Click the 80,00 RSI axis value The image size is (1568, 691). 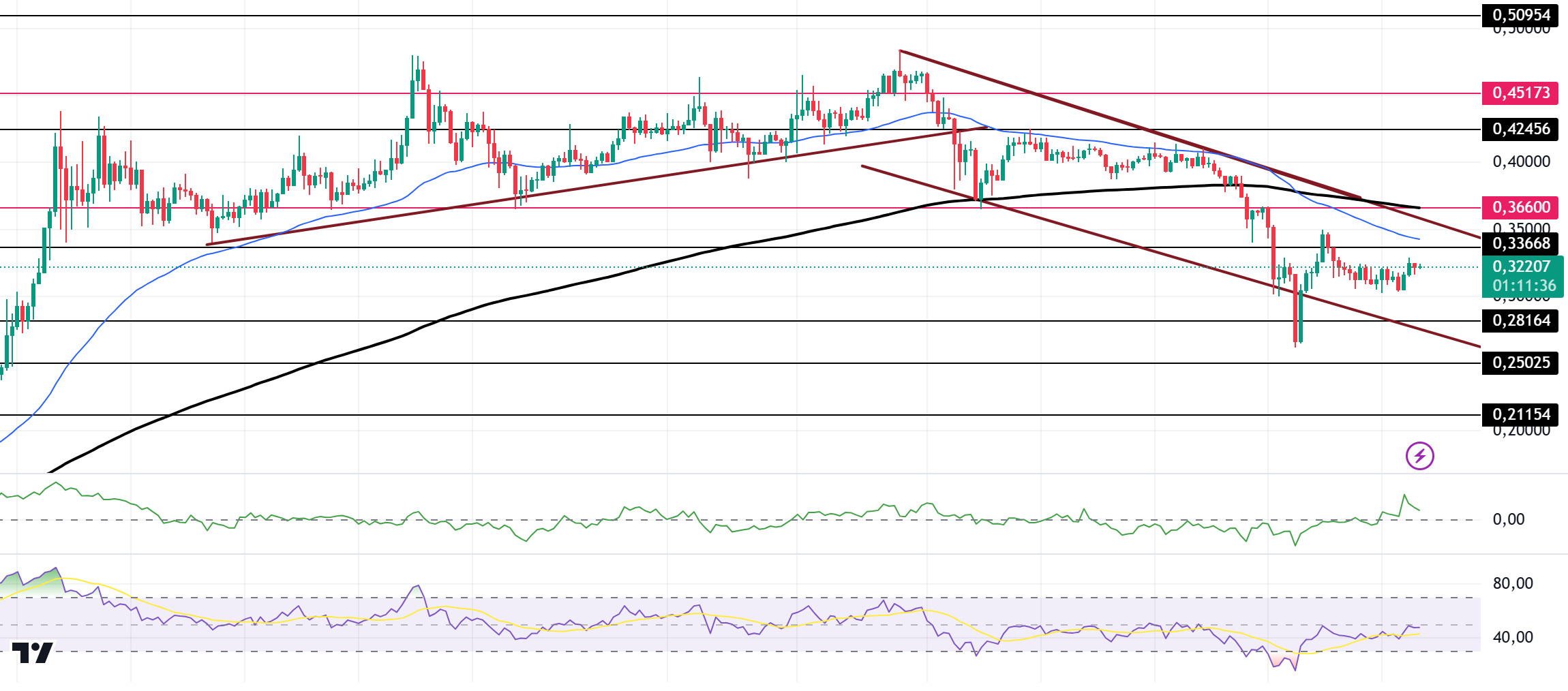(x=1513, y=583)
